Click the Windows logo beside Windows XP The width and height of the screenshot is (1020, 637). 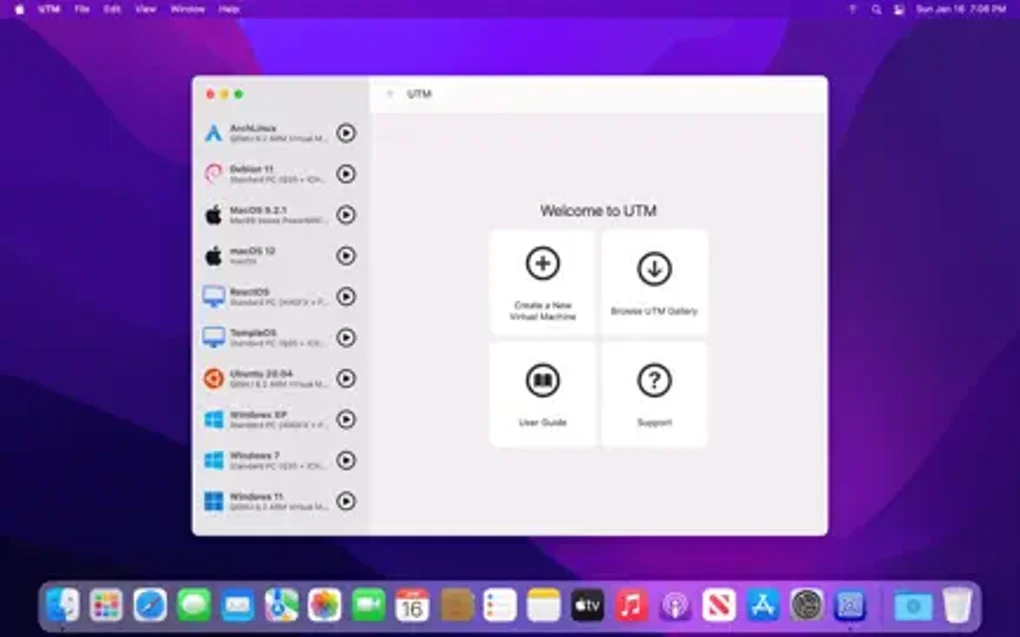pyautogui.click(x=213, y=420)
